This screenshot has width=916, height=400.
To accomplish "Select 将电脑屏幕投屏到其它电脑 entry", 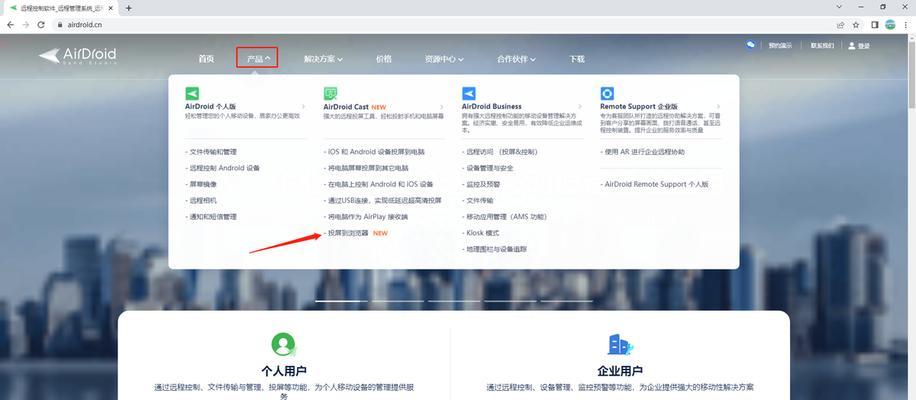I will 366,168.
